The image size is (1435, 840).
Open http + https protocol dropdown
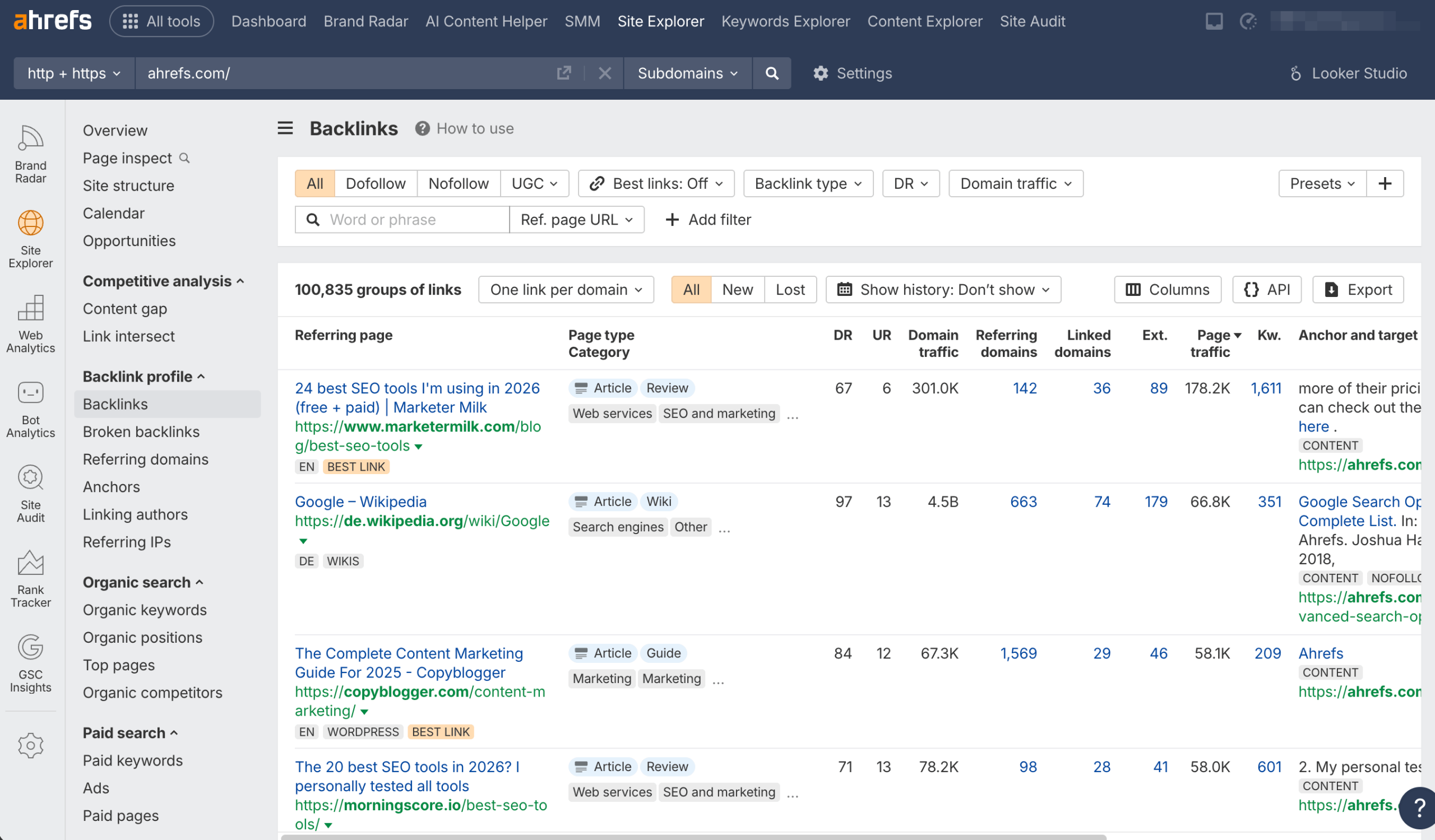click(x=74, y=73)
